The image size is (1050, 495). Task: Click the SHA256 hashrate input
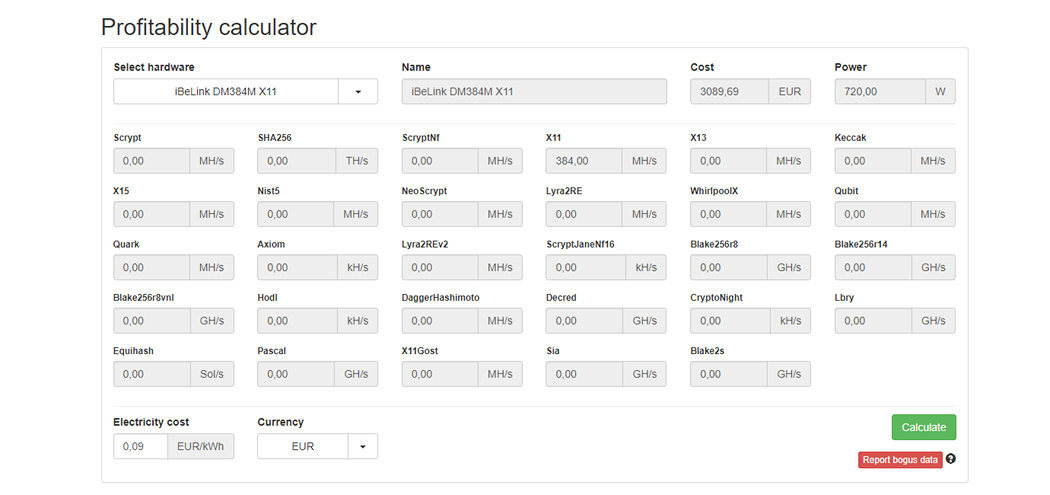[x=296, y=161]
